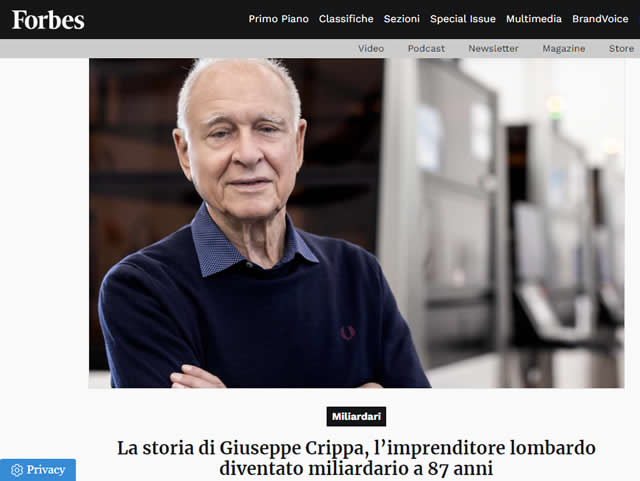The height and width of the screenshot is (481, 640).
Task: Visit the Store link
Action: (621, 48)
